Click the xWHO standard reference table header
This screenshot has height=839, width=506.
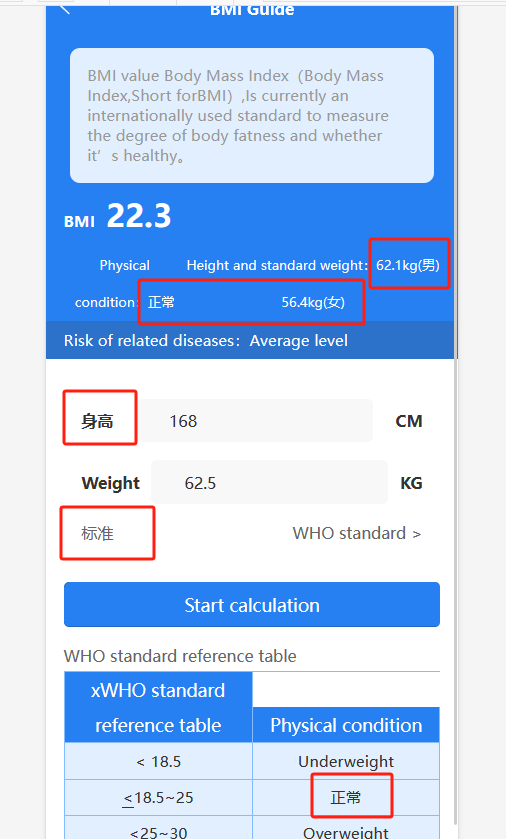[x=158, y=707]
